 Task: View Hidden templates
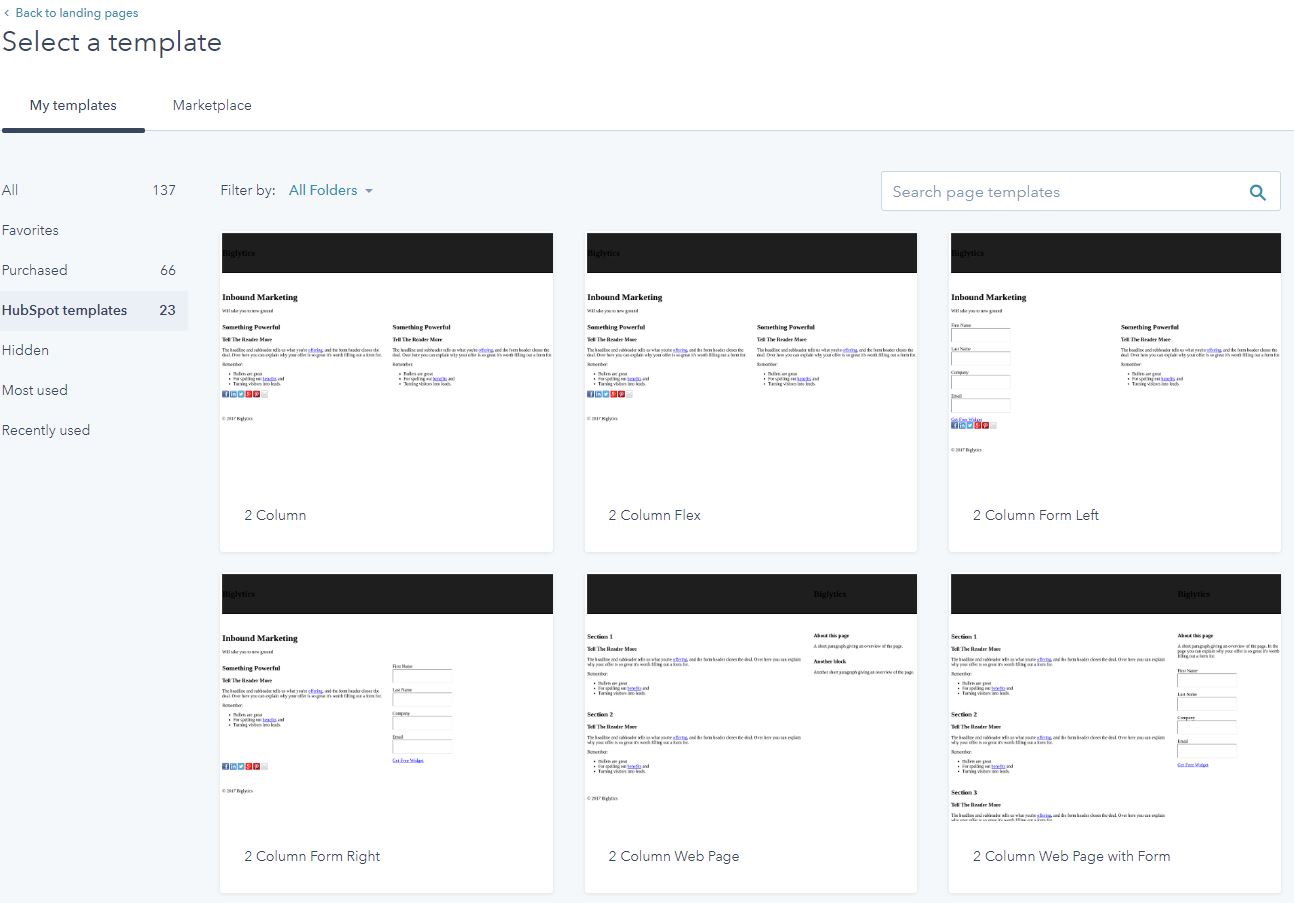25,350
